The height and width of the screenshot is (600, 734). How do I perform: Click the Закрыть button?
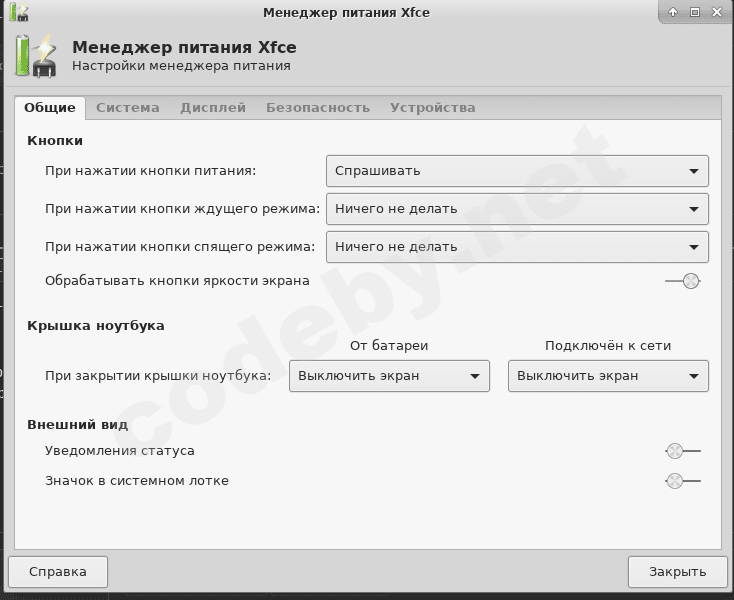click(677, 572)
